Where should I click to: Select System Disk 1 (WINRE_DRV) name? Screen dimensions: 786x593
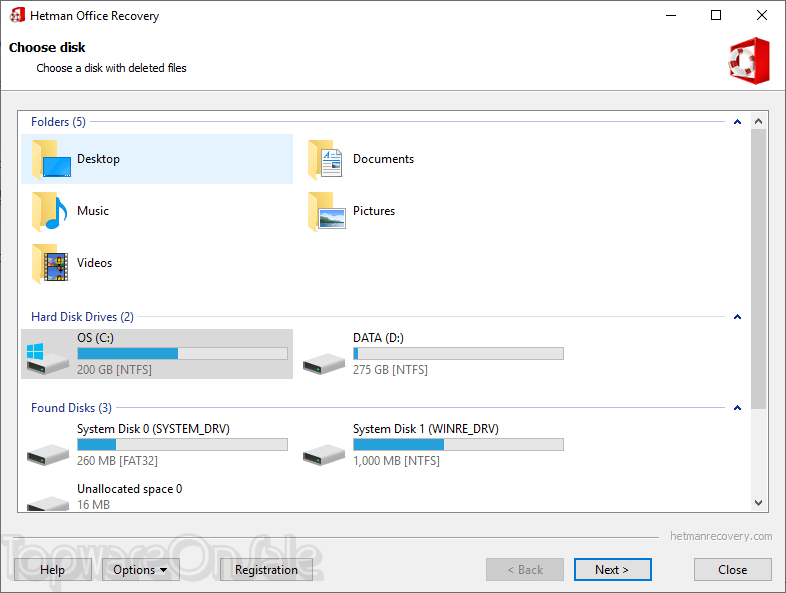coord(426,429)
